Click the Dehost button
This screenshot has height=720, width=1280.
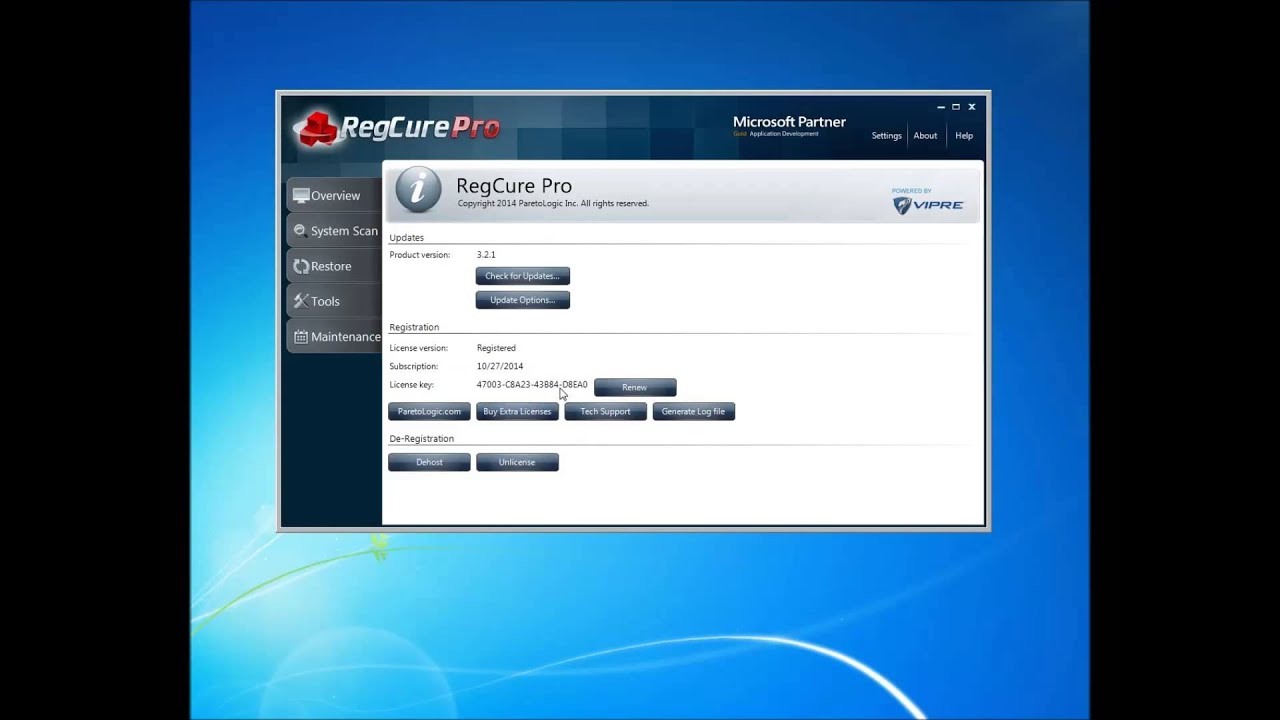[x=429, y=462]
